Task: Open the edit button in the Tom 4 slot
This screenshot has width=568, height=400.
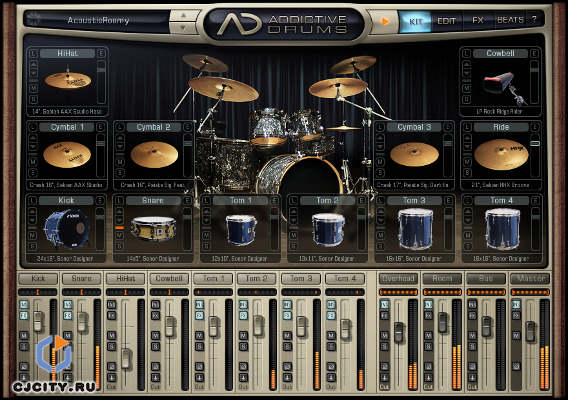Action: [x=535, y=201]
